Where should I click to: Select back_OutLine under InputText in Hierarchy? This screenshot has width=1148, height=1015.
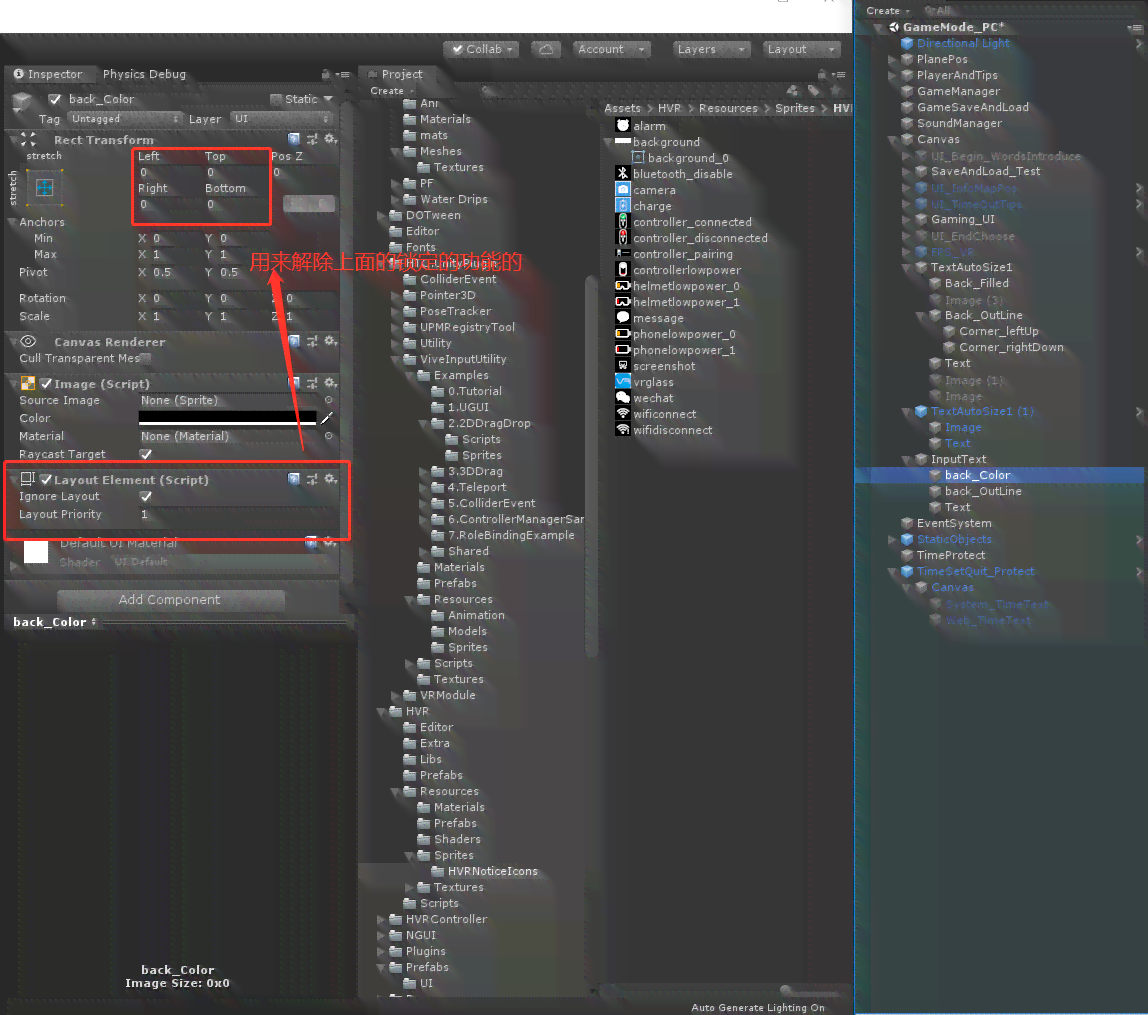(x=983, y=491)
